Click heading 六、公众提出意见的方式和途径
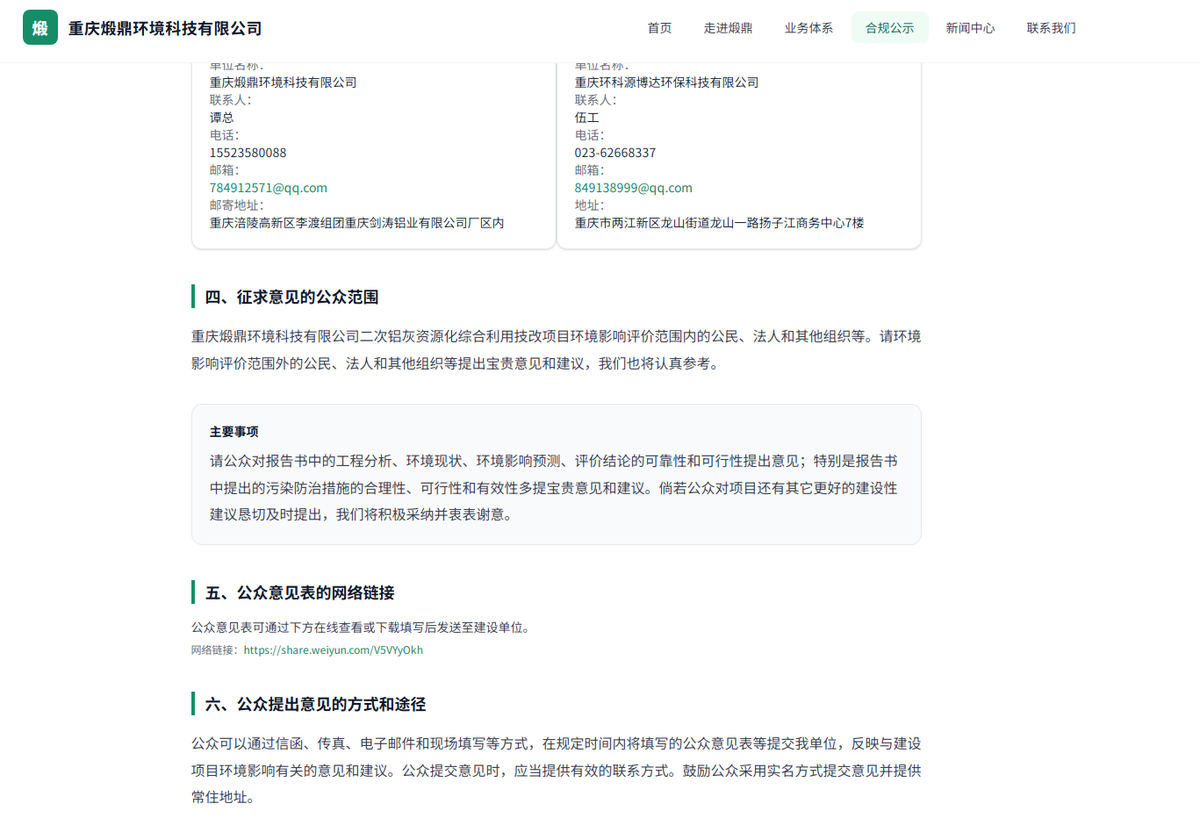1200x818 pixels. tap(315, 704)
